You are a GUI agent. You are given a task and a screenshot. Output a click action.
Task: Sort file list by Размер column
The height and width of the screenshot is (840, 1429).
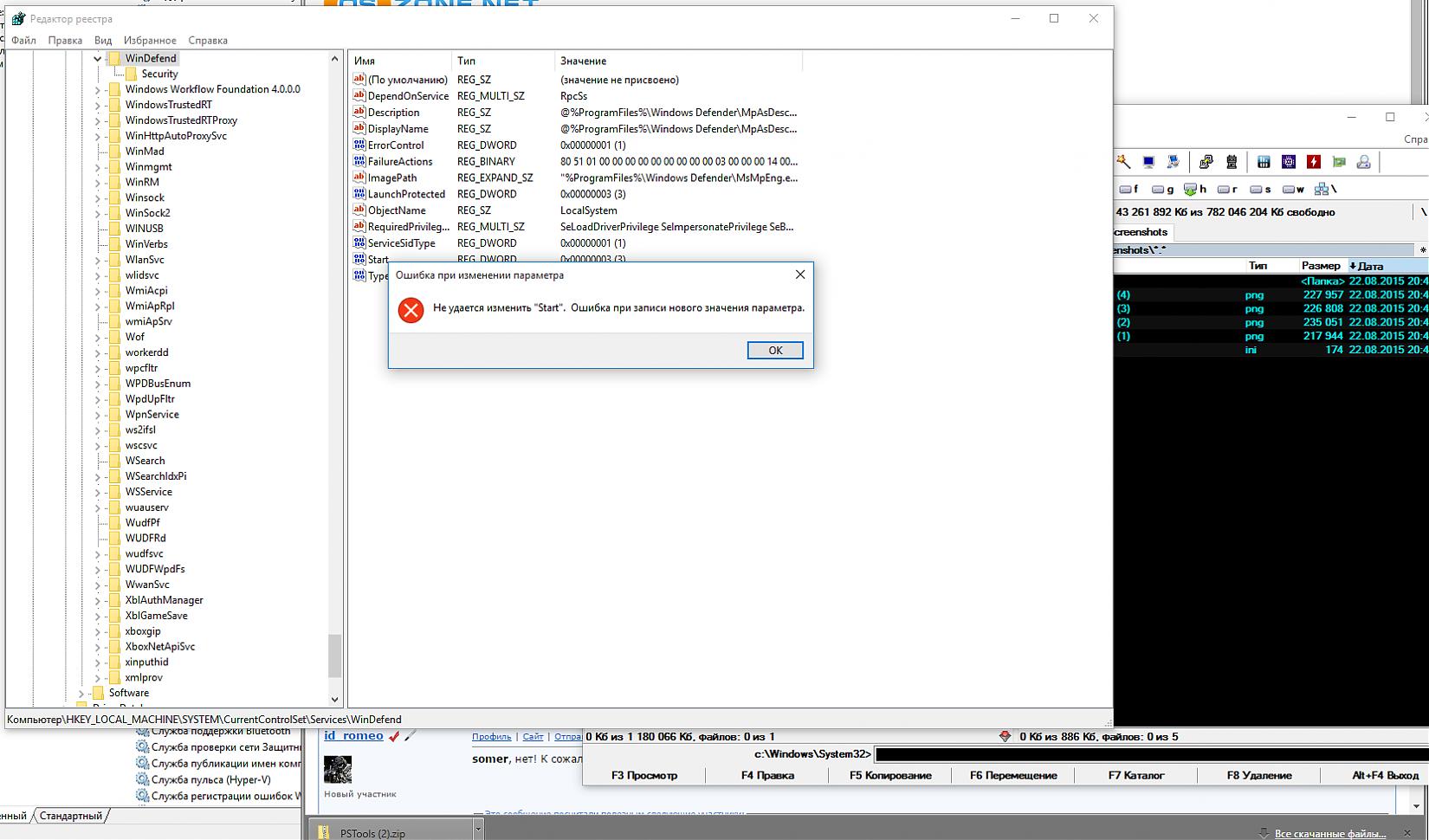[1320, 266]
